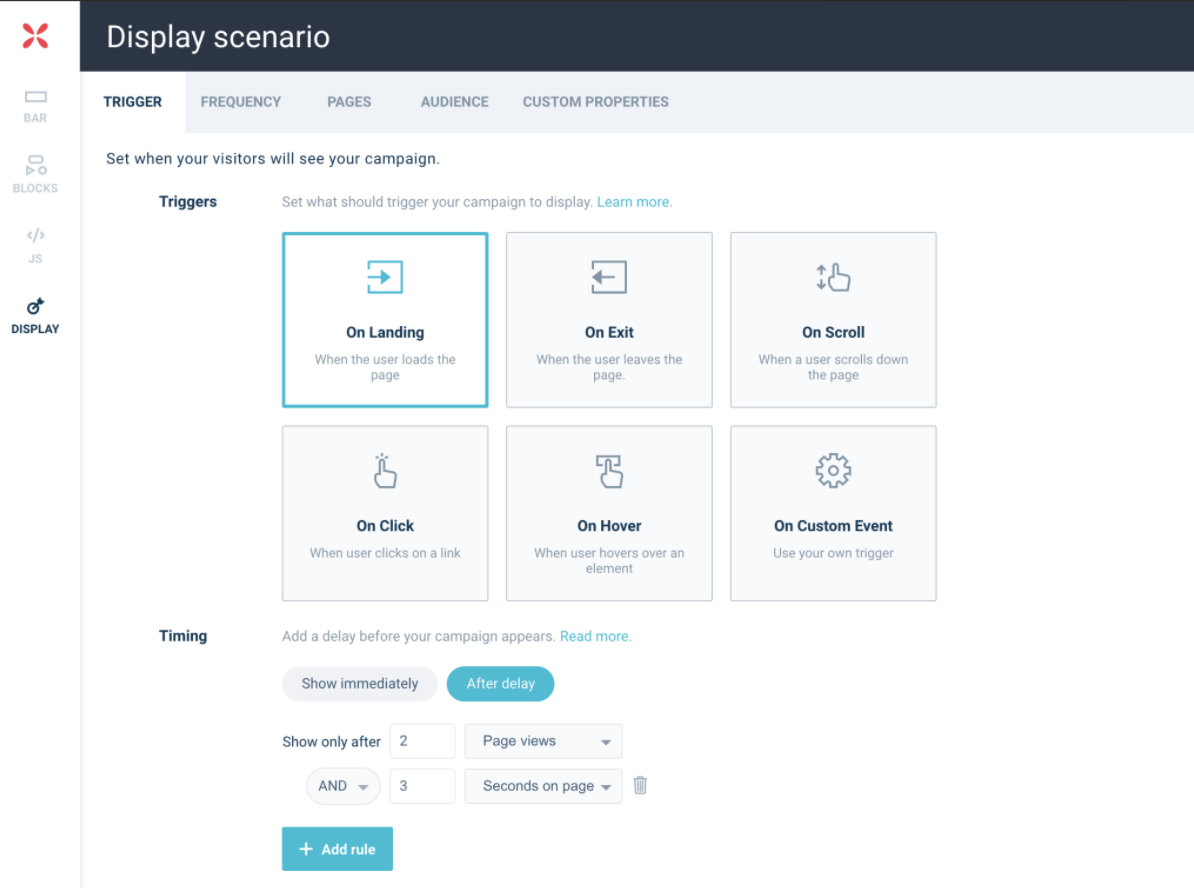Open the Read more link
Image resolution: width=1194 pixels, height=888 pixels.
click(595, 636)
